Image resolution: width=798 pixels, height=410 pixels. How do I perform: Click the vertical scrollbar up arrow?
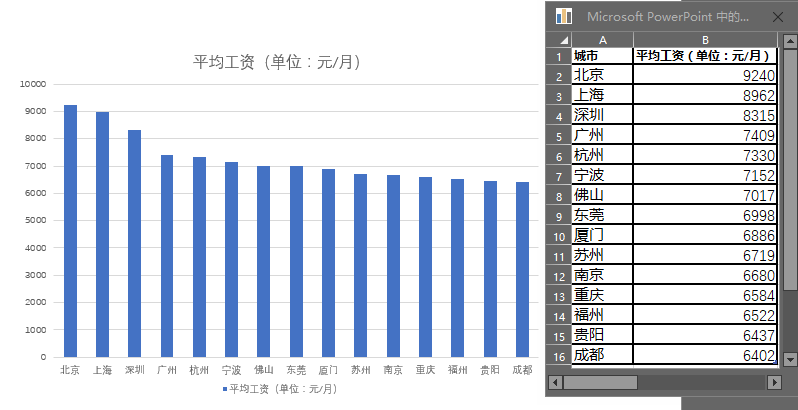pyautogui.click(x=790, y=41)
